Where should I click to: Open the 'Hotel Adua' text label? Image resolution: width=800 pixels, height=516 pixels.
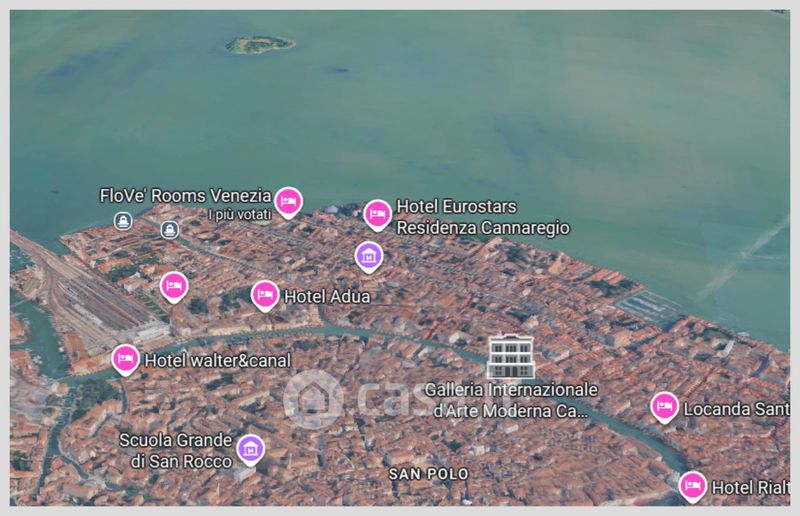(327, 297)
